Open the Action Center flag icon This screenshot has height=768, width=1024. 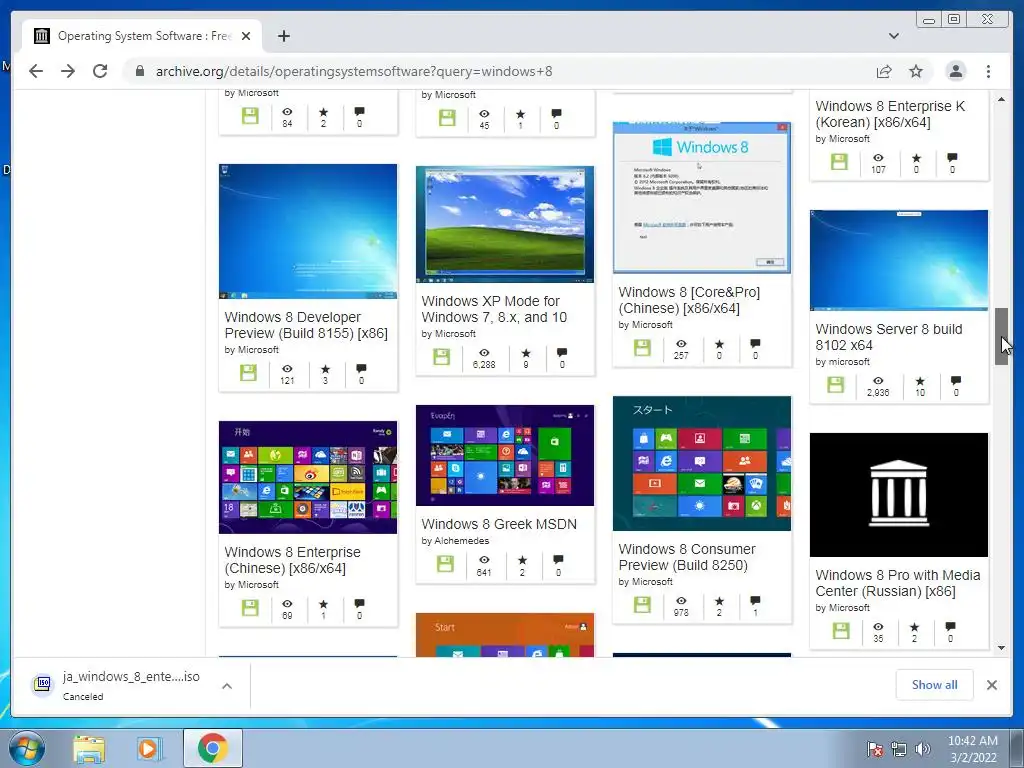(874, 749)
